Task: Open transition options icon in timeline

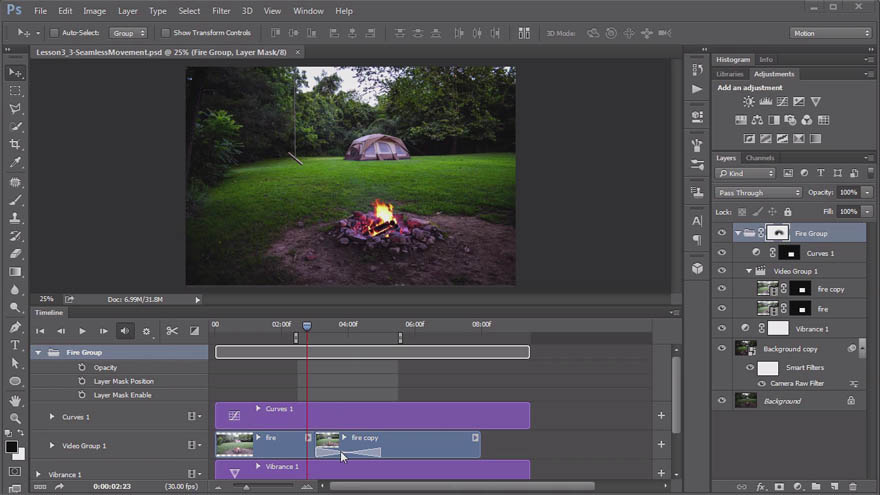Action: [x=194, y=331]
